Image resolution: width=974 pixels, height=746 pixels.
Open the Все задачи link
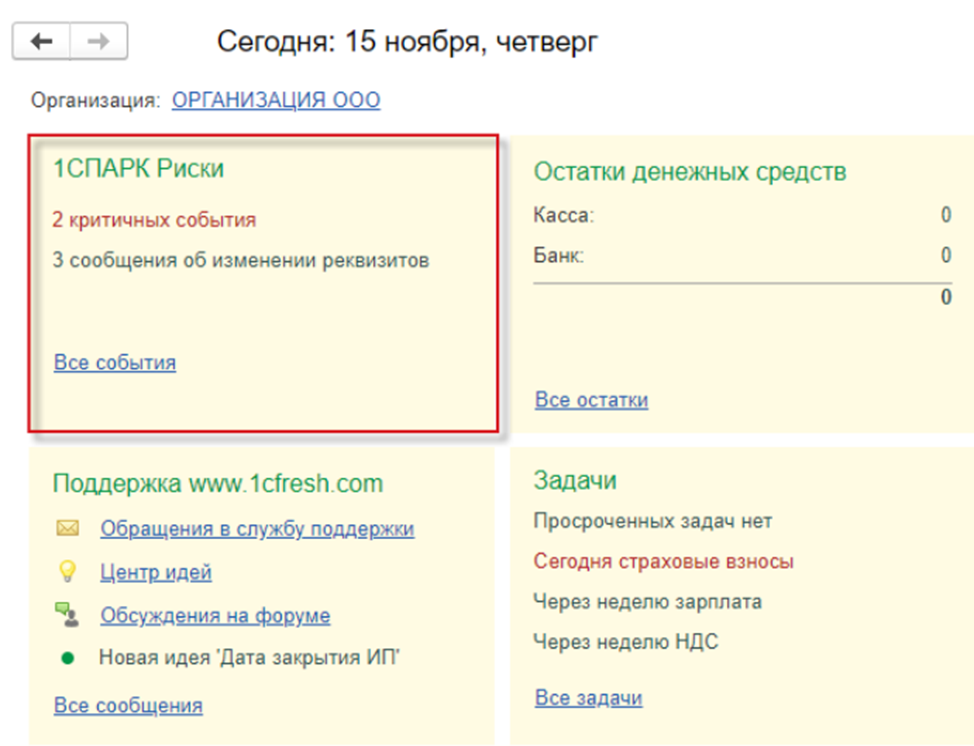coord(588,698)
